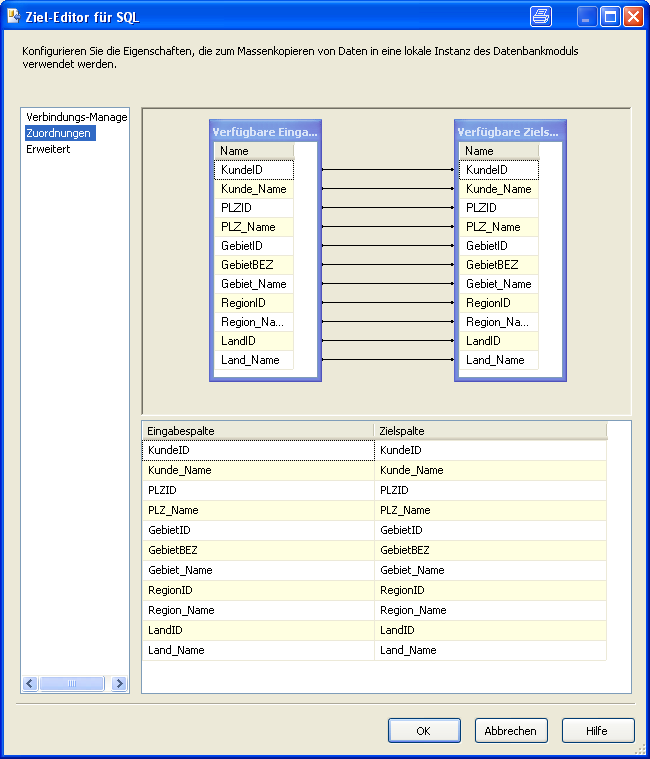650x759 pixels.
Task: Click Zielspalte cell GebietID in grid
Action: (490, 531)
